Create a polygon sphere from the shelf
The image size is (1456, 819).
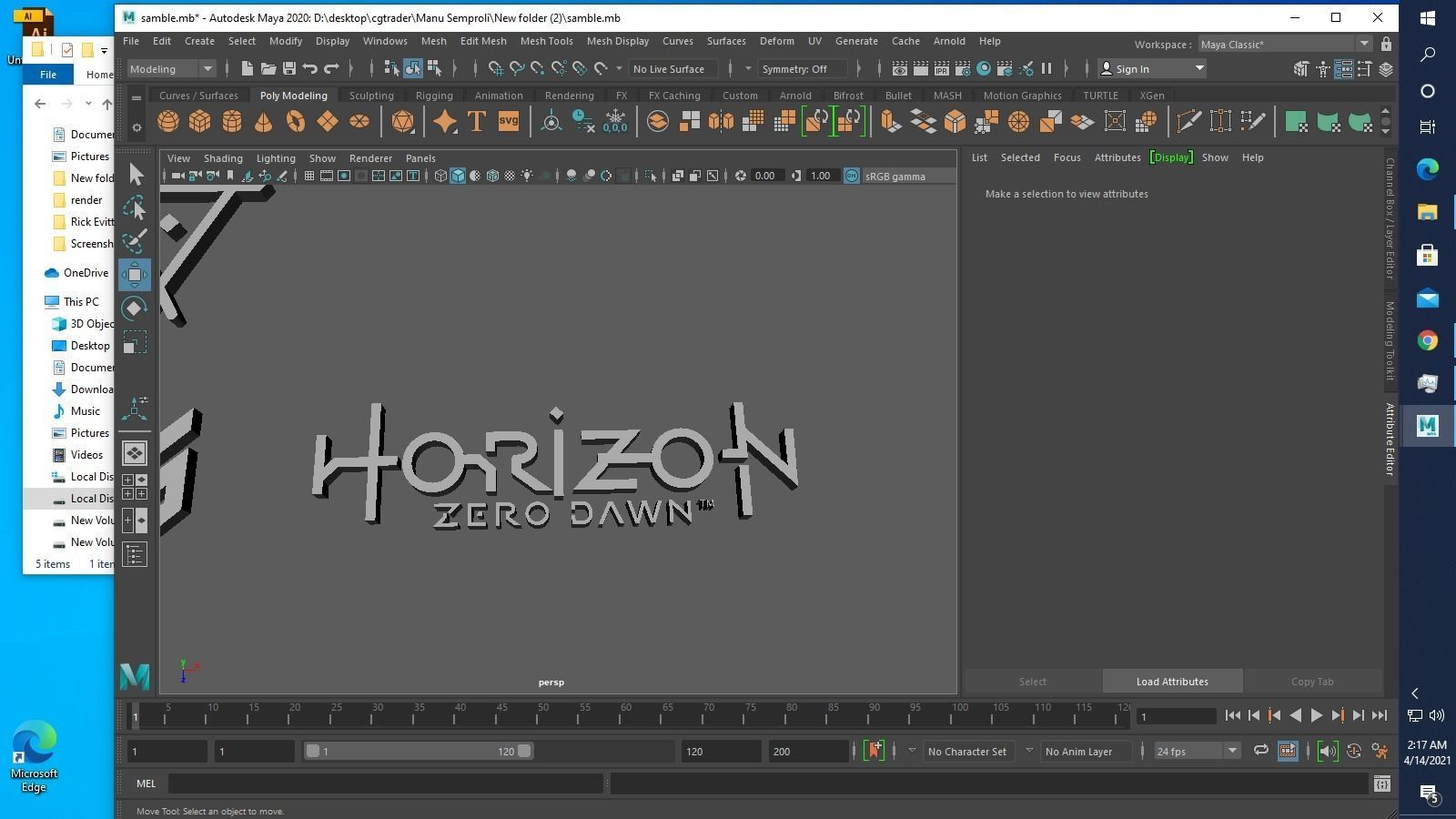point(168,121)
